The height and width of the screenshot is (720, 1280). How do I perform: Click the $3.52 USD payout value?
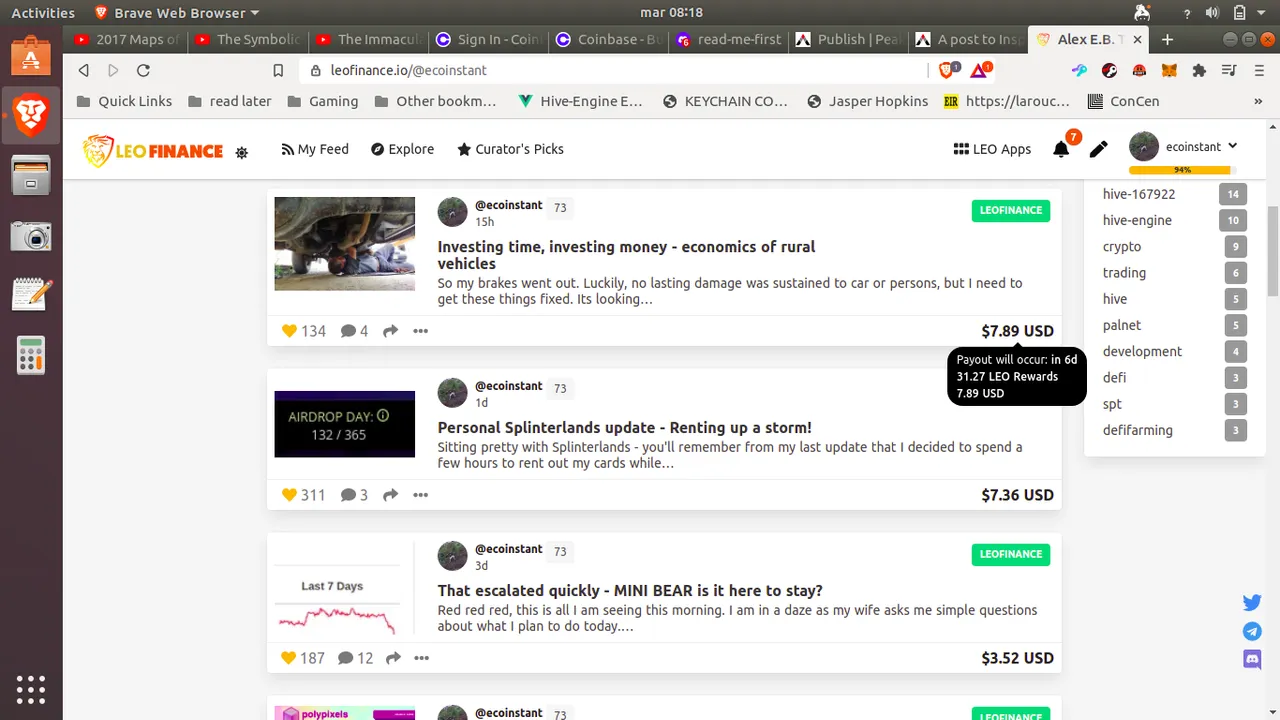point(1017,658)
